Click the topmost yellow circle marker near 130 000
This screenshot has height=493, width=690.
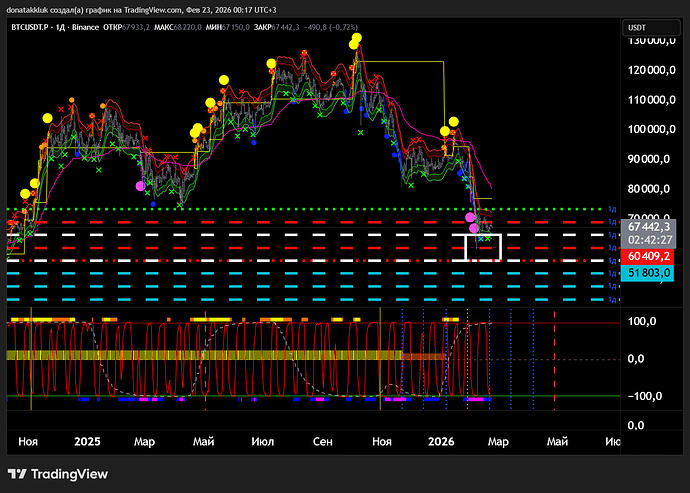356,38
